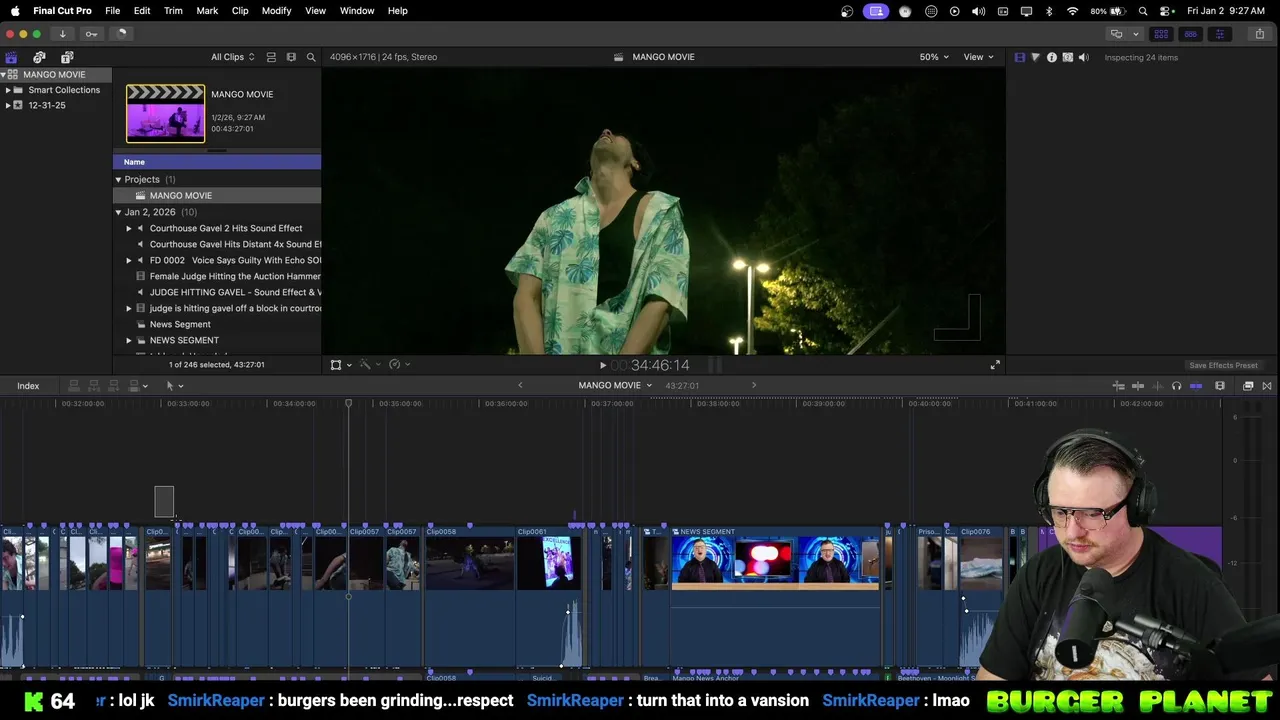Collapse the MANGO MOVIE library
This screenshot has height=720, width=1280.
pos(4,75)
